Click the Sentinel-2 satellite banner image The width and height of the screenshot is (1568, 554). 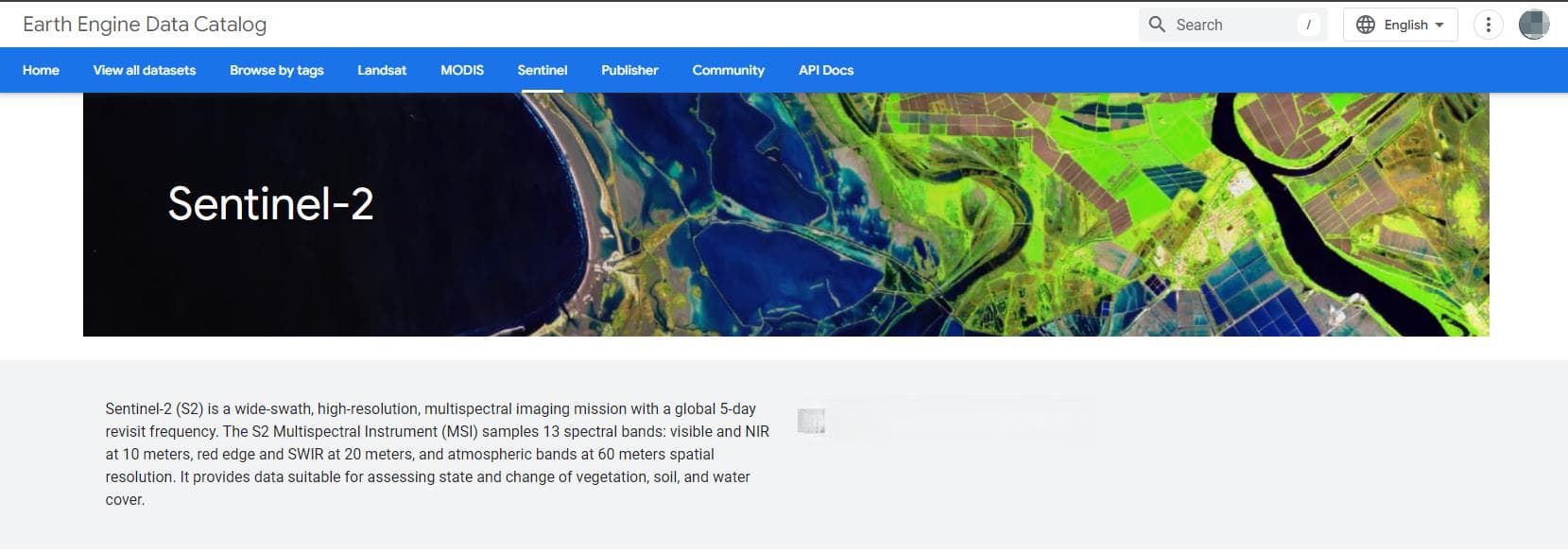785,215
